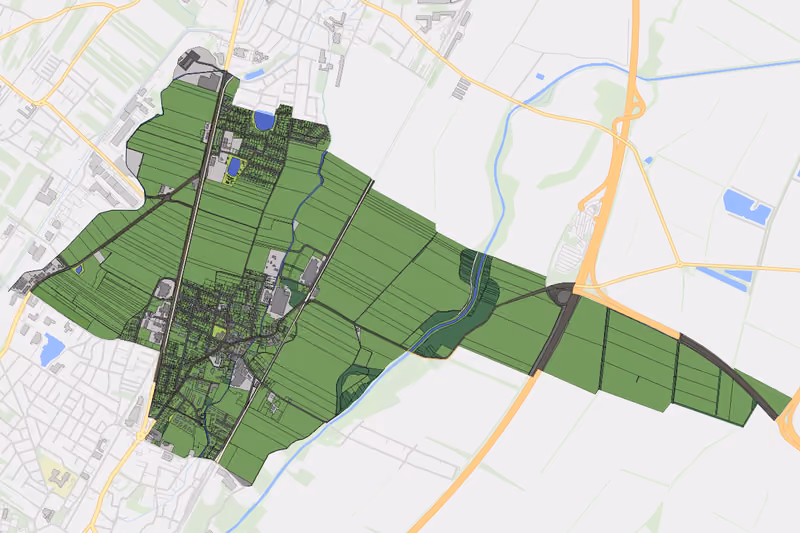Image resolution: width=800 pixels, height=533 pixels.
Task: Click the tiny blue pond in the western green parcels
Action: 78,269
